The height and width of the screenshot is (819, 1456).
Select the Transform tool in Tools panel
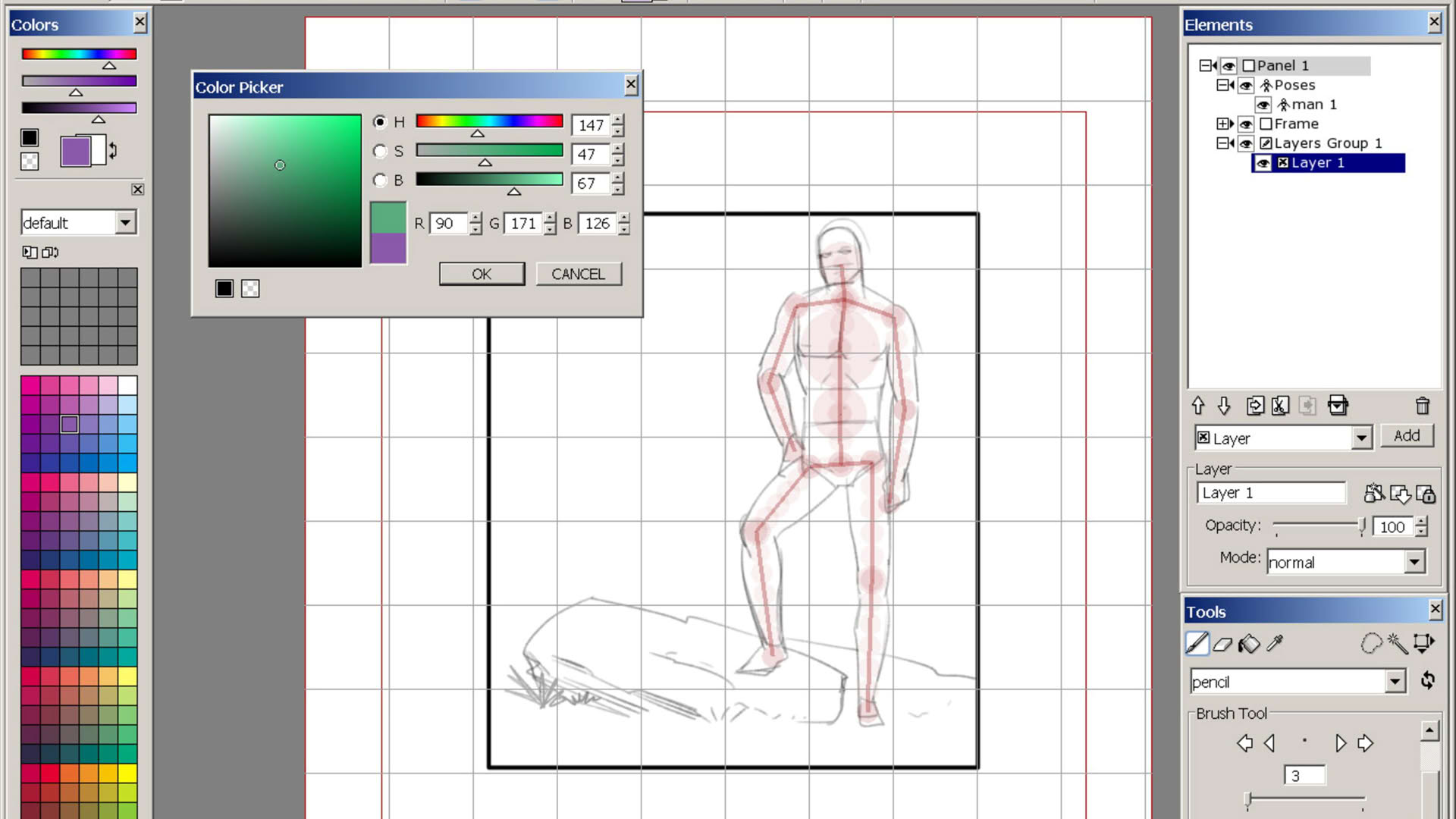coord(1423,644)
